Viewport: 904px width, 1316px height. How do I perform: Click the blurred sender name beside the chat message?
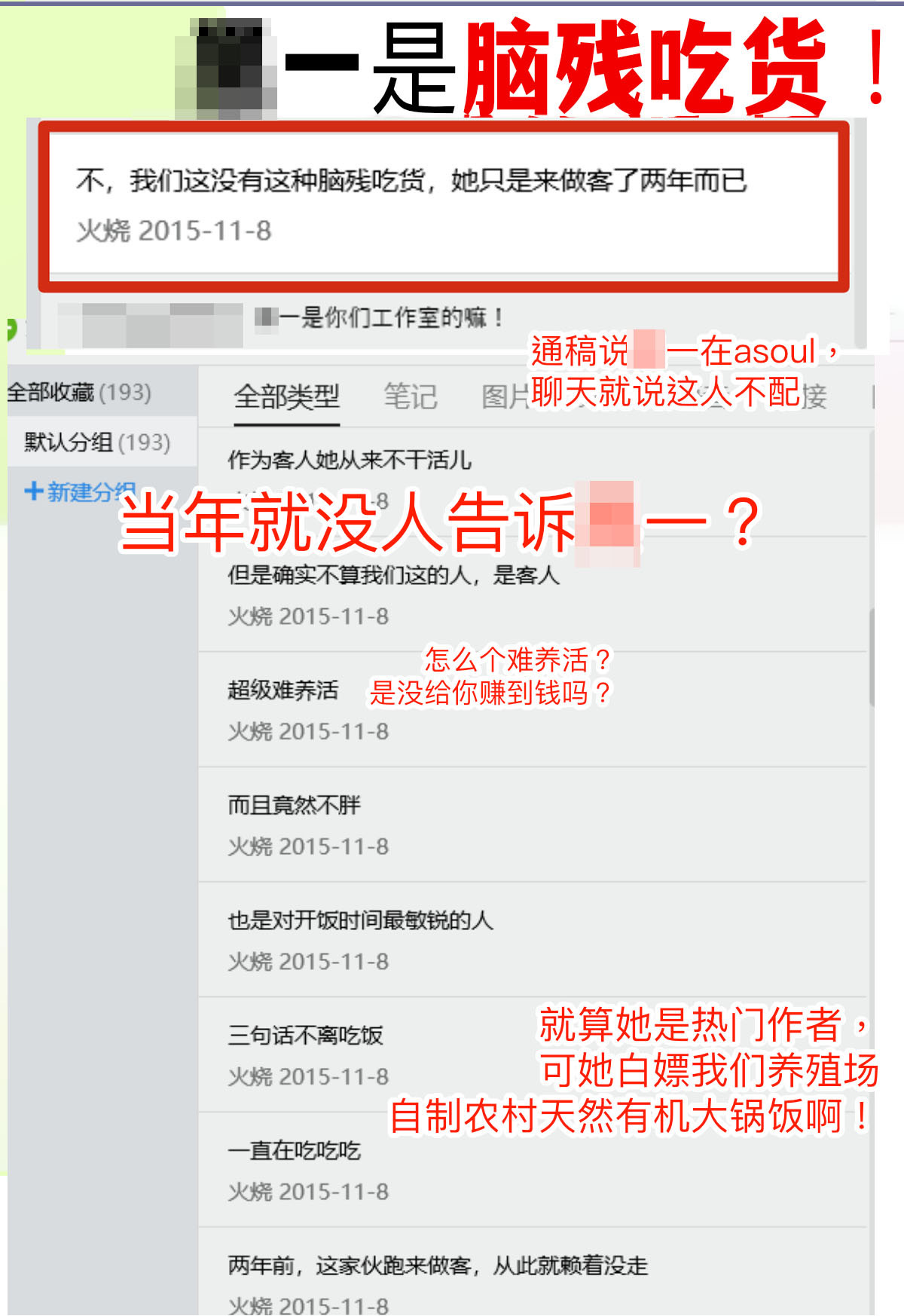click(x=150, y=325)
